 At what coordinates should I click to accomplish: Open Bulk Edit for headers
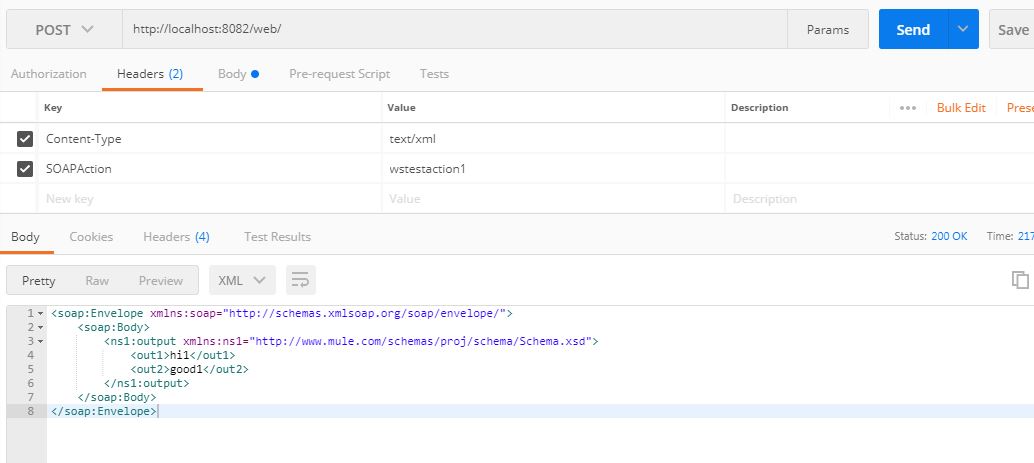click(x=961, y=108)
